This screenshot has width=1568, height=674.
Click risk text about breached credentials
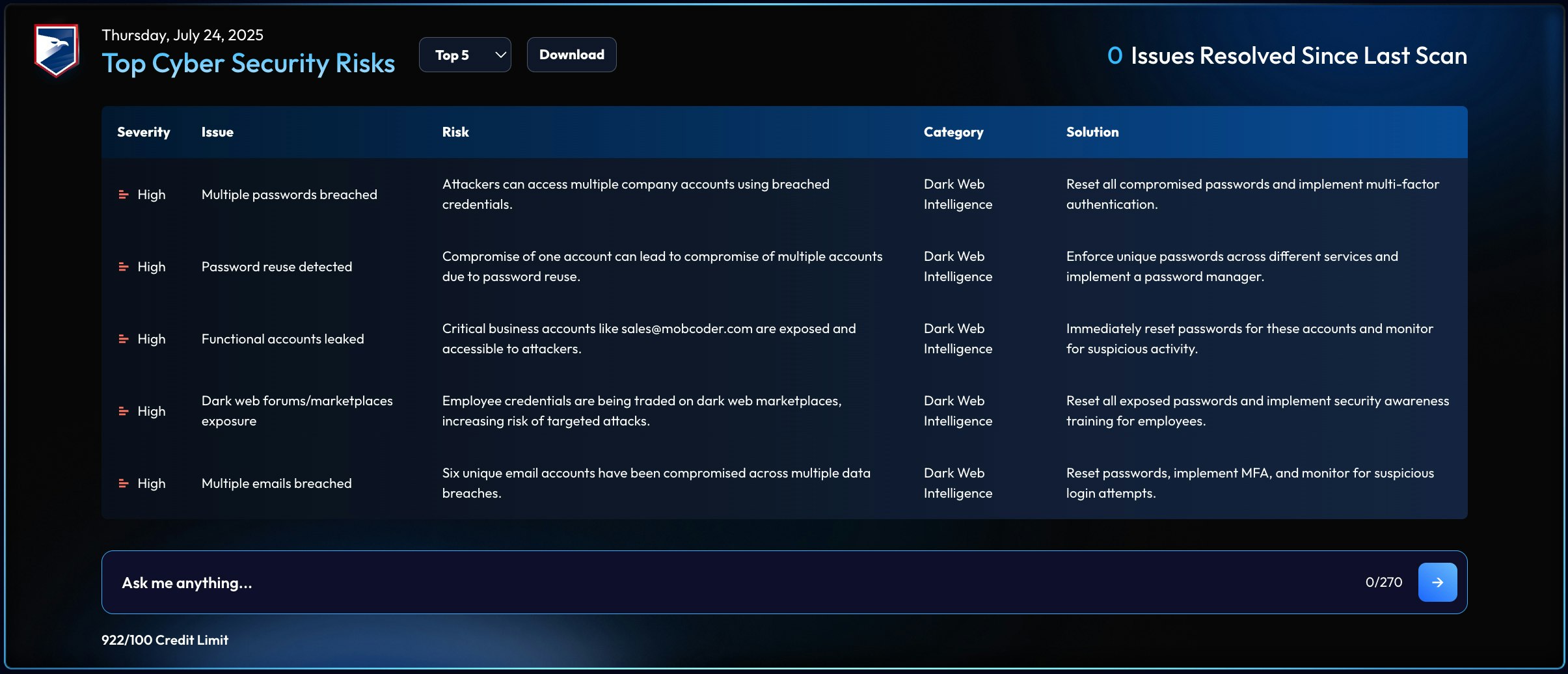636,195
